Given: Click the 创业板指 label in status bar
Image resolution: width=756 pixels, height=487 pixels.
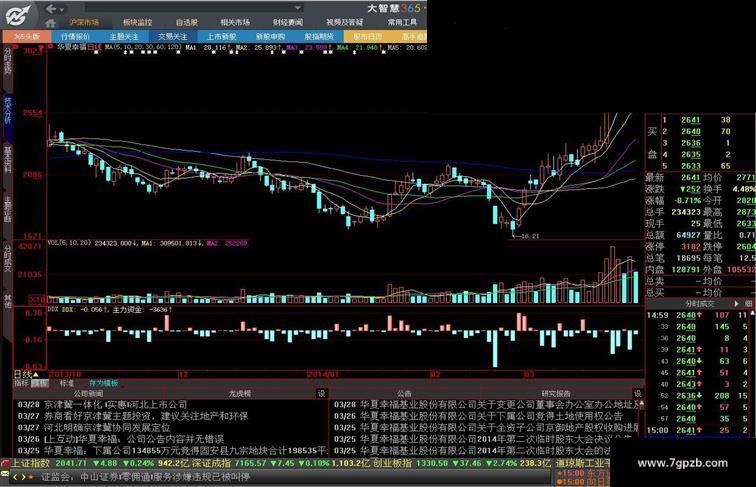Looking at the screenshot, I should pyautogui.click(x=393, y=463).
